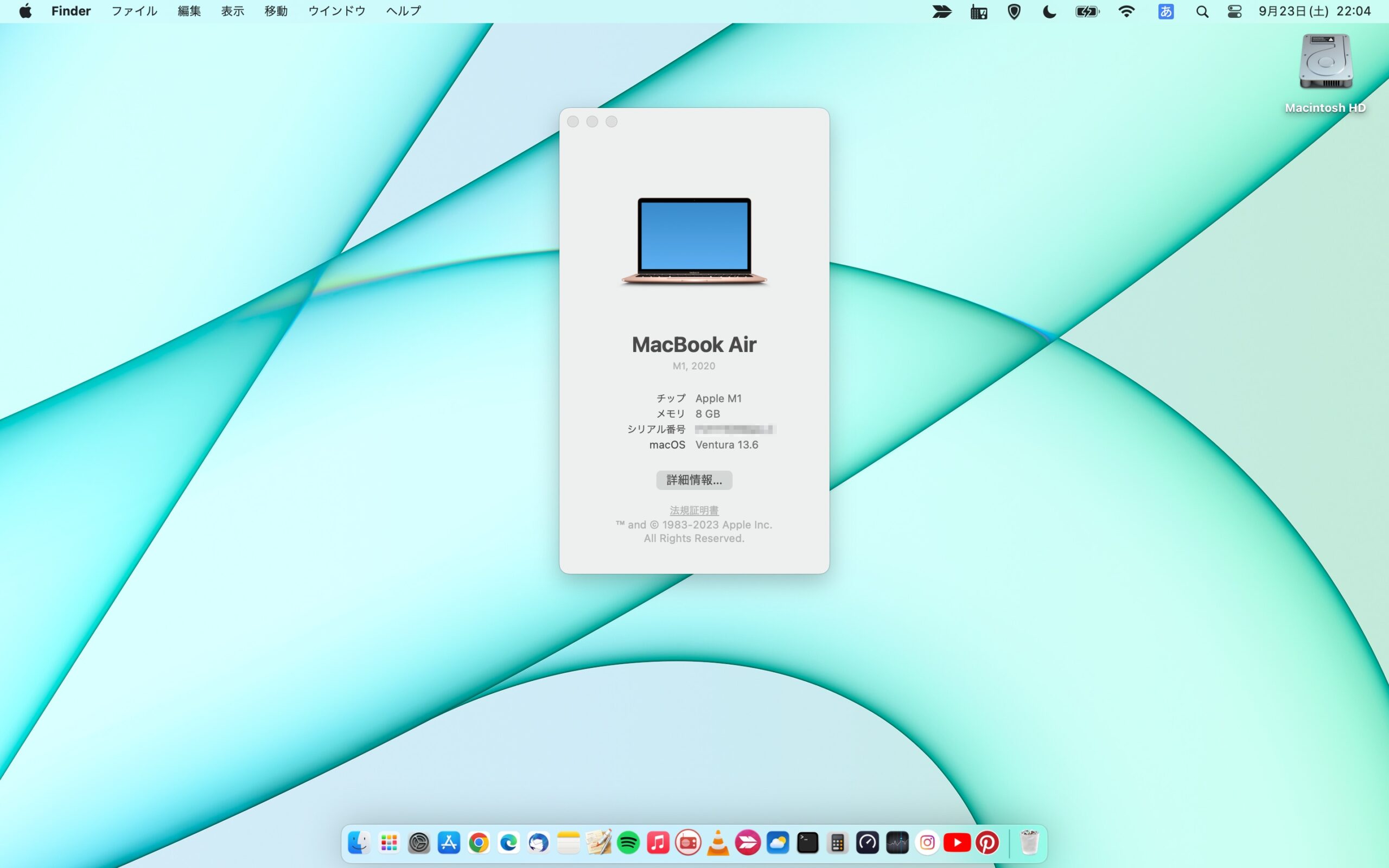
Task: Open the pink Skitch arrow app in Dock
Action: [748, 843]
